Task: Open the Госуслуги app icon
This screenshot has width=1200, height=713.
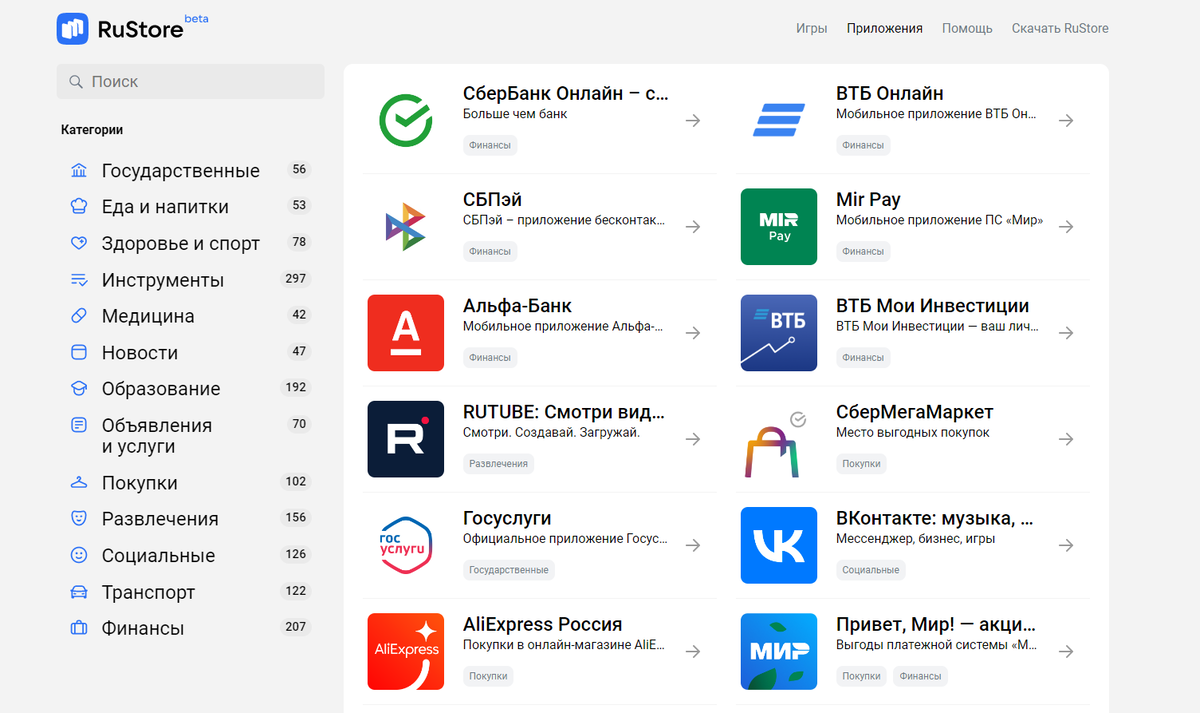Action: pyautogui.click(x=406, y=545)
